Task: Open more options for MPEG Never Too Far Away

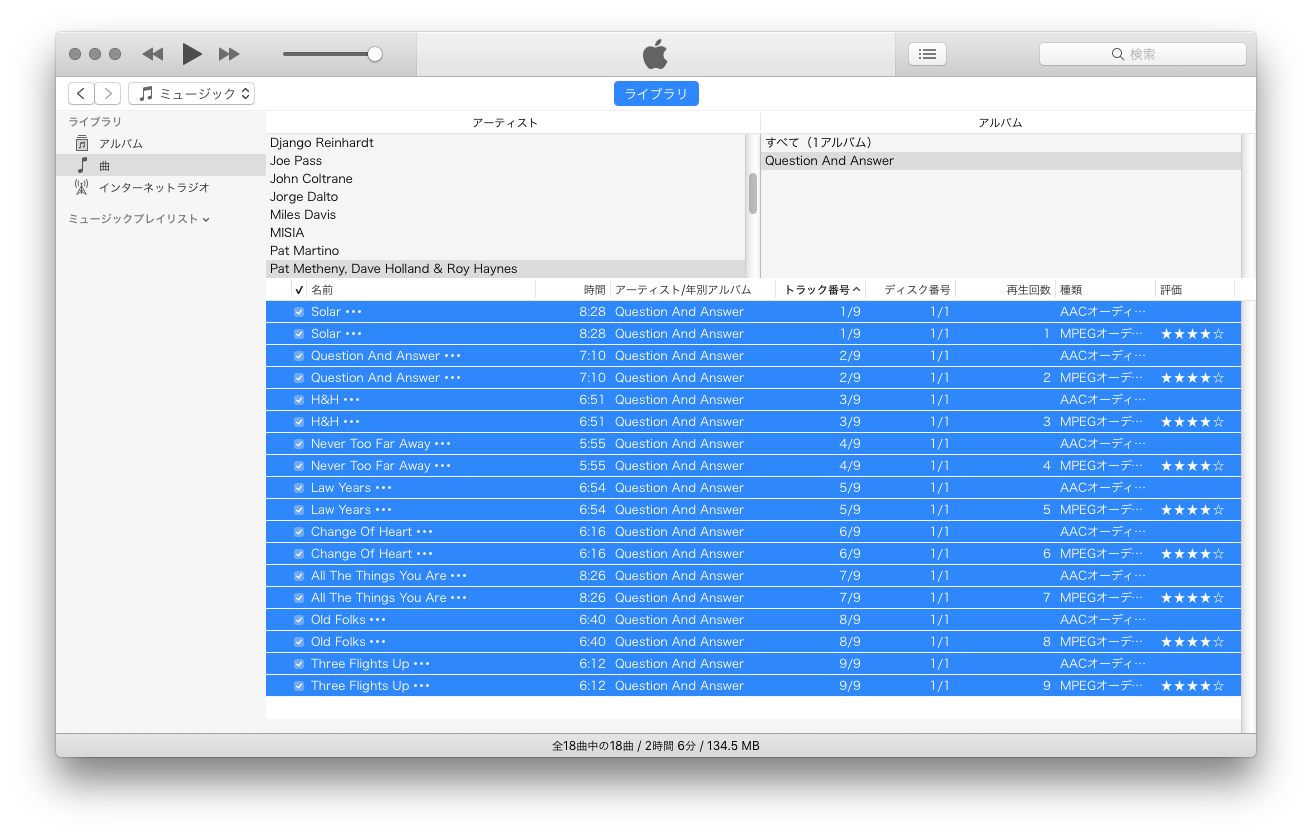Action: click(443, 466)
